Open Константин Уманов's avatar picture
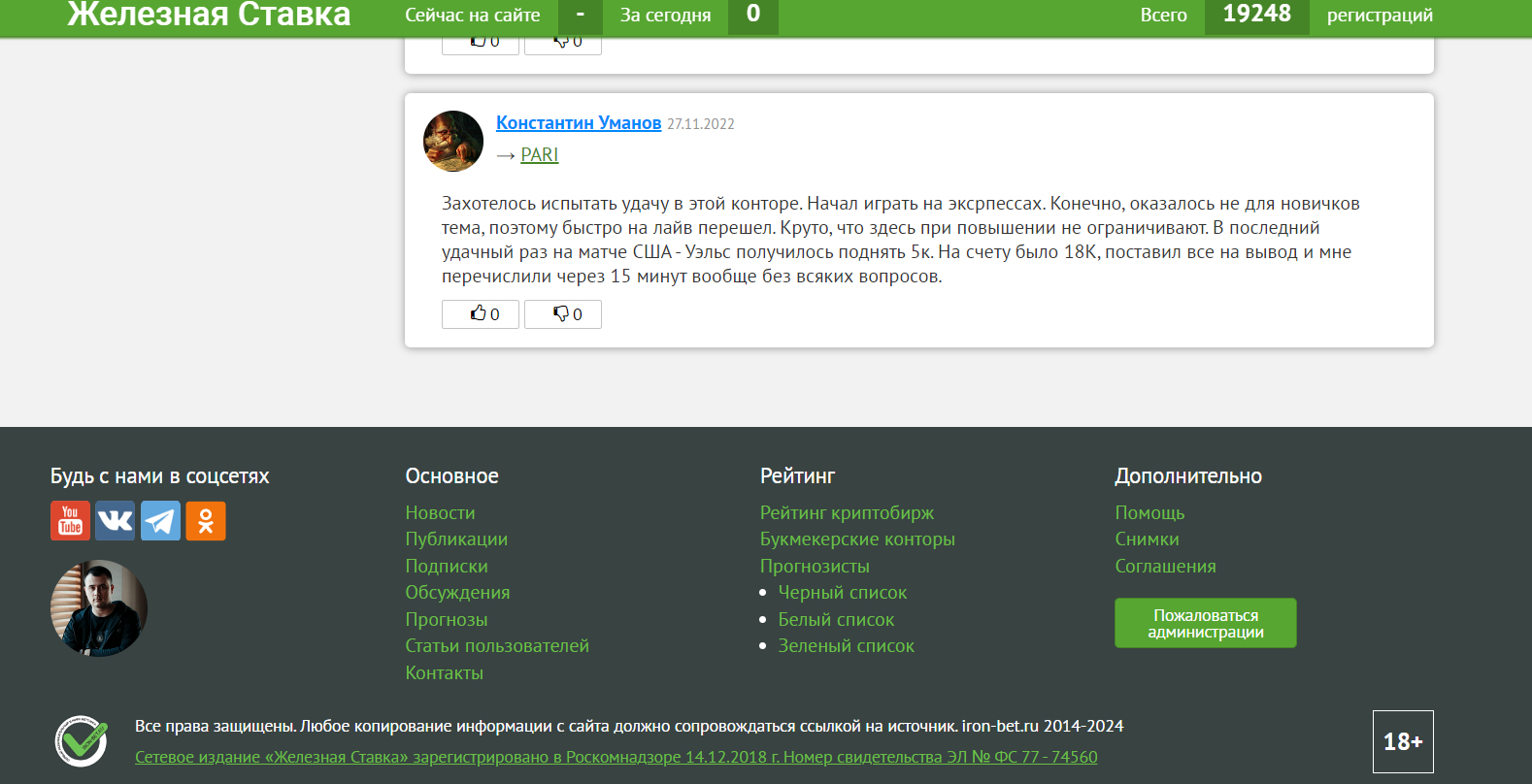 [453, 141]
